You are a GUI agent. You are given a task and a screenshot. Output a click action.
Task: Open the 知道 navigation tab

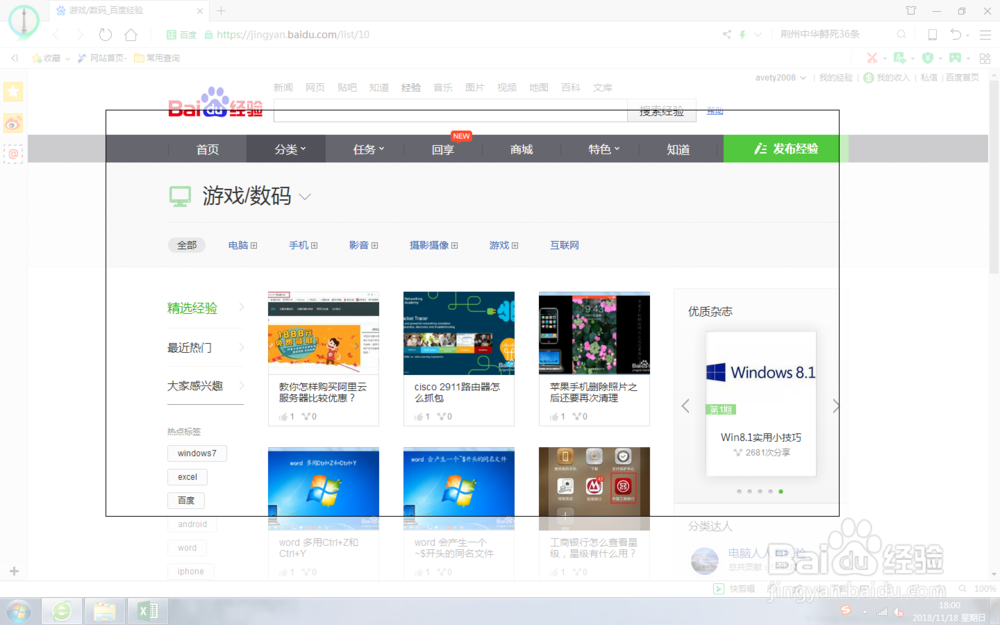[679, 149]
